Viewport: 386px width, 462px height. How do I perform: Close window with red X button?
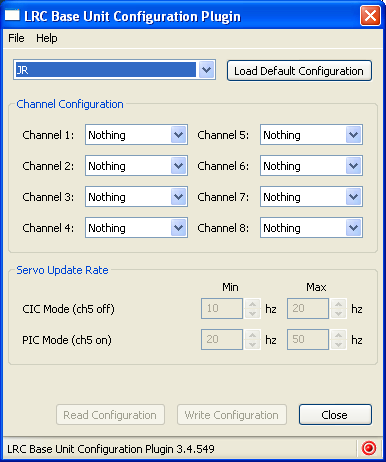pos(370,15)
